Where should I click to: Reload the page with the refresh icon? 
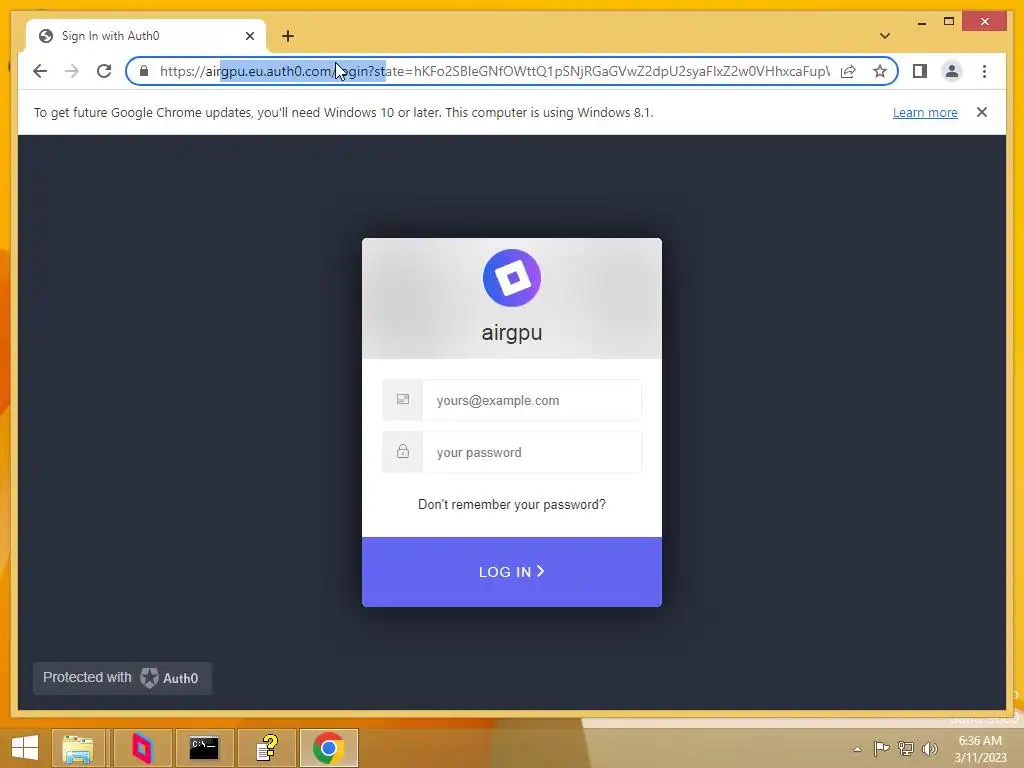click(x=104, y=71)
